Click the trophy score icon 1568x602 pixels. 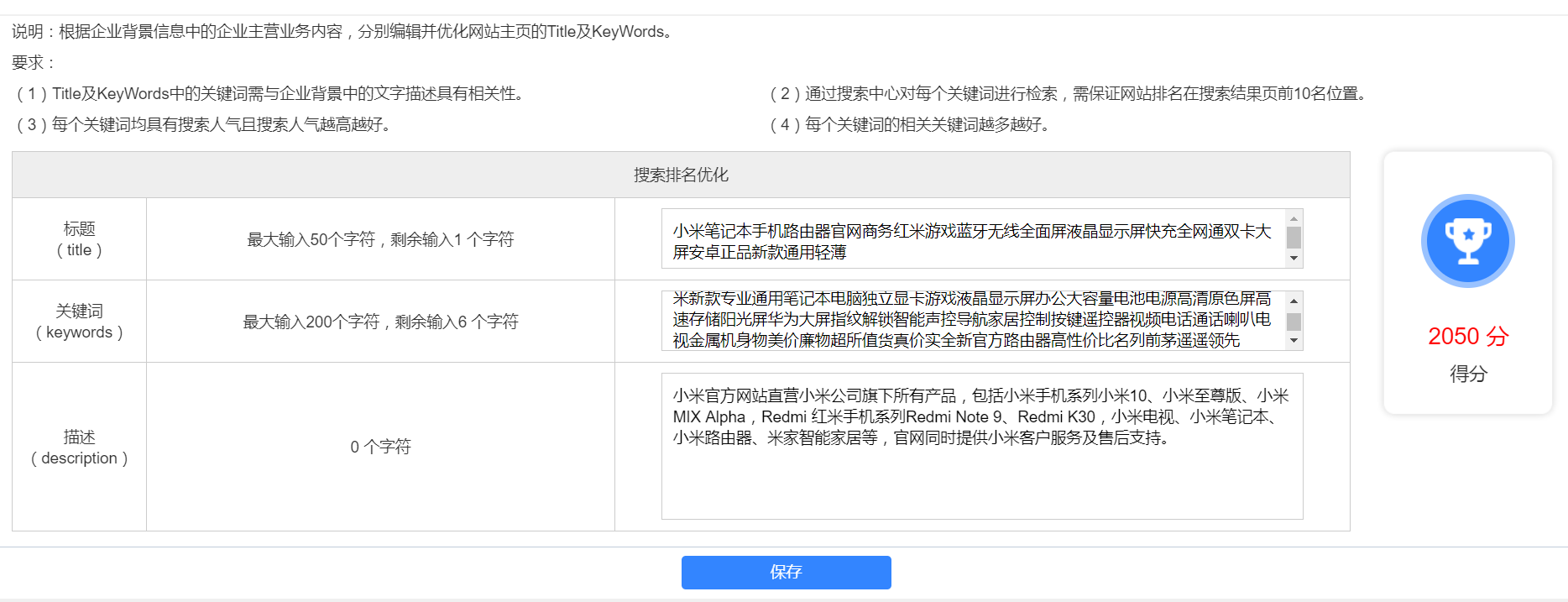point(1467,241)
